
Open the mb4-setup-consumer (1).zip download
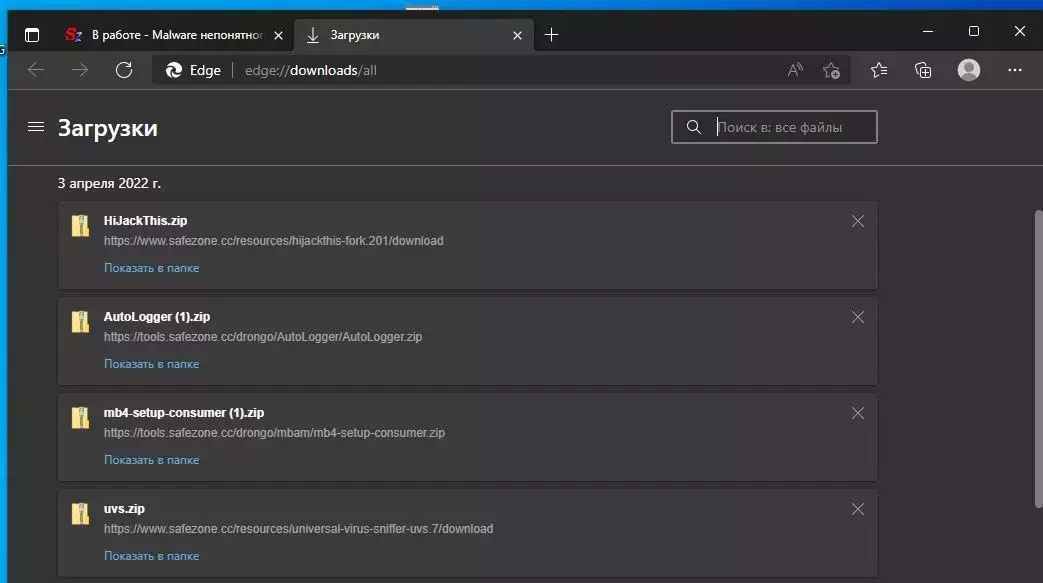[x=184, y=413]
